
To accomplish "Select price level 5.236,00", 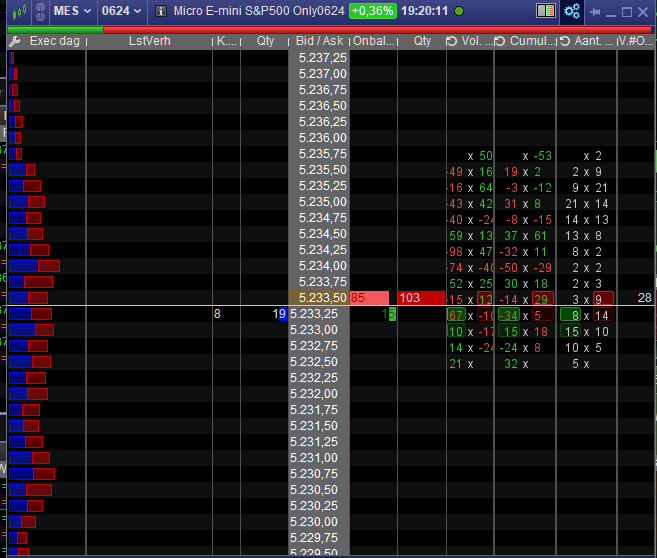I will pos(319,138).
